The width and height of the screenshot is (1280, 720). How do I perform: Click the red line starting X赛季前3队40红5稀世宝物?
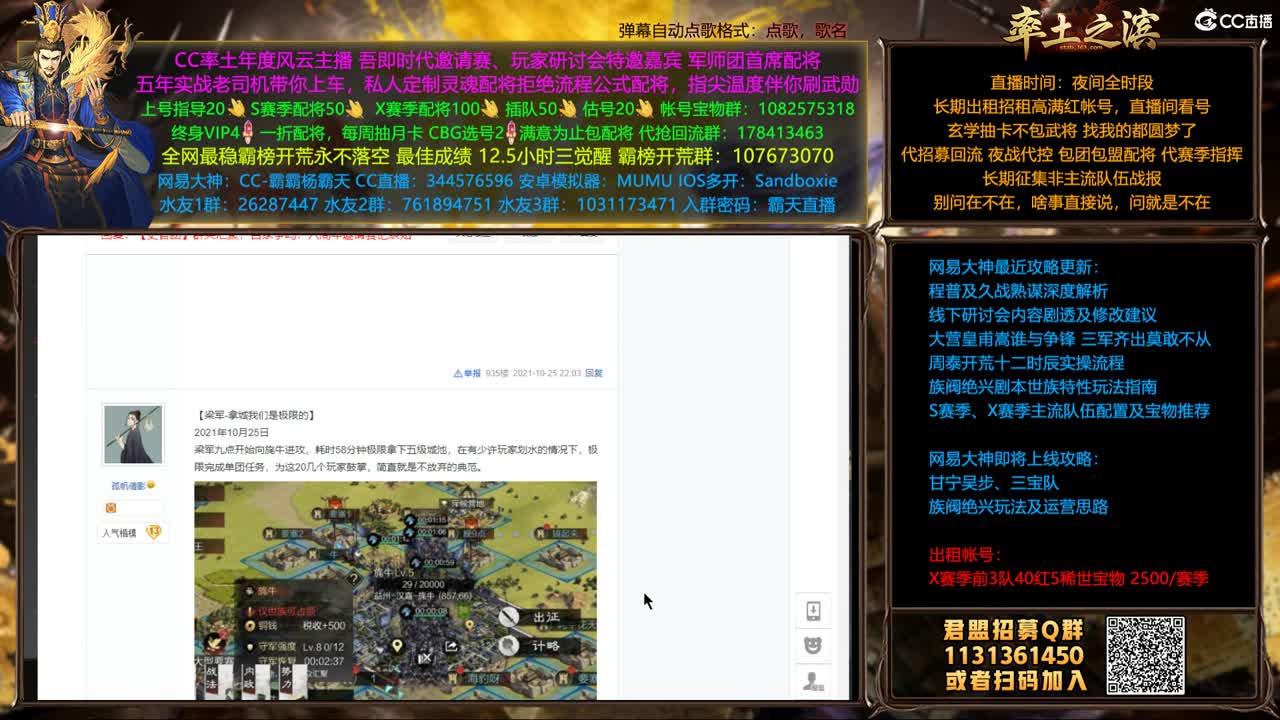tap(1068, 579)
